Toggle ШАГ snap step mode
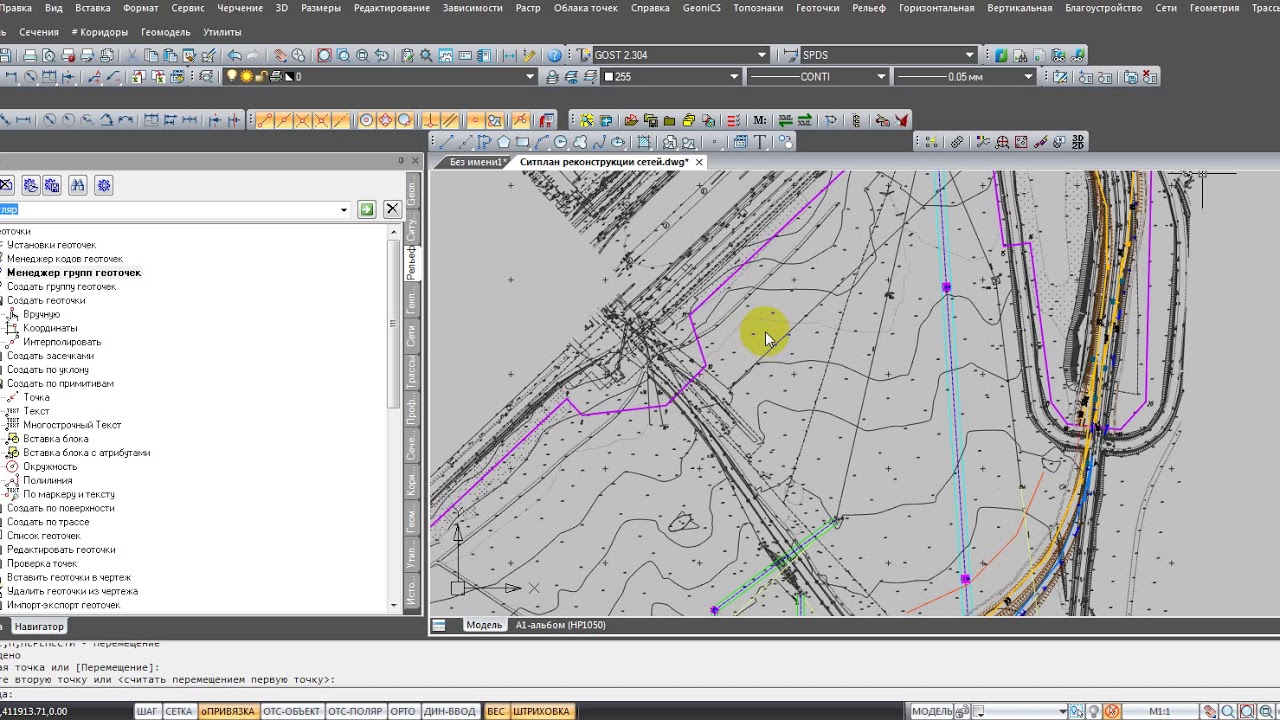1280x720 pixels. pyautogui.click(x=148, y=711)
